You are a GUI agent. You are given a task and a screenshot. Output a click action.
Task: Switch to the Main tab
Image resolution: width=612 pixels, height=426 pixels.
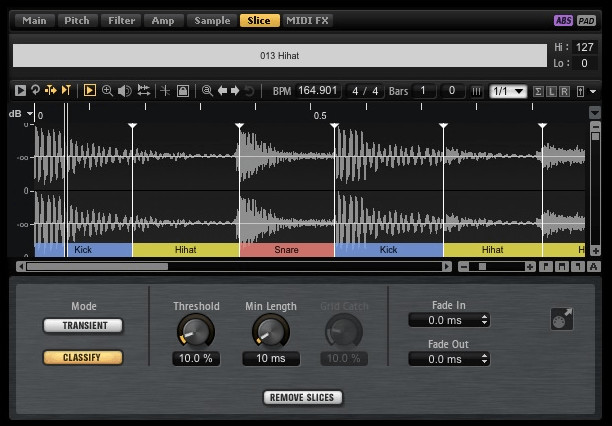tap(34, 20)
